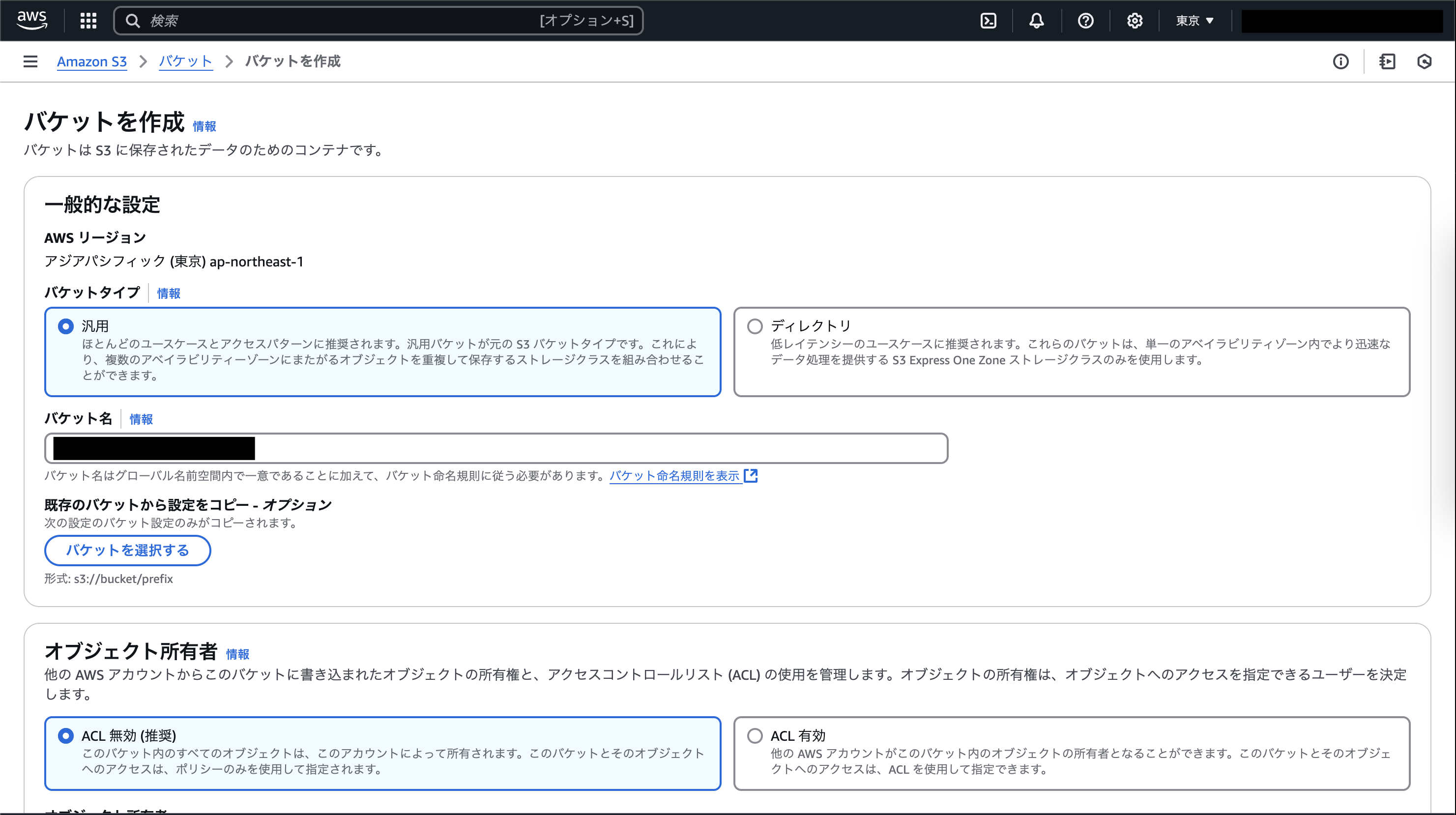
Task: Click バケットを選択する button
Action: point(128,550)
